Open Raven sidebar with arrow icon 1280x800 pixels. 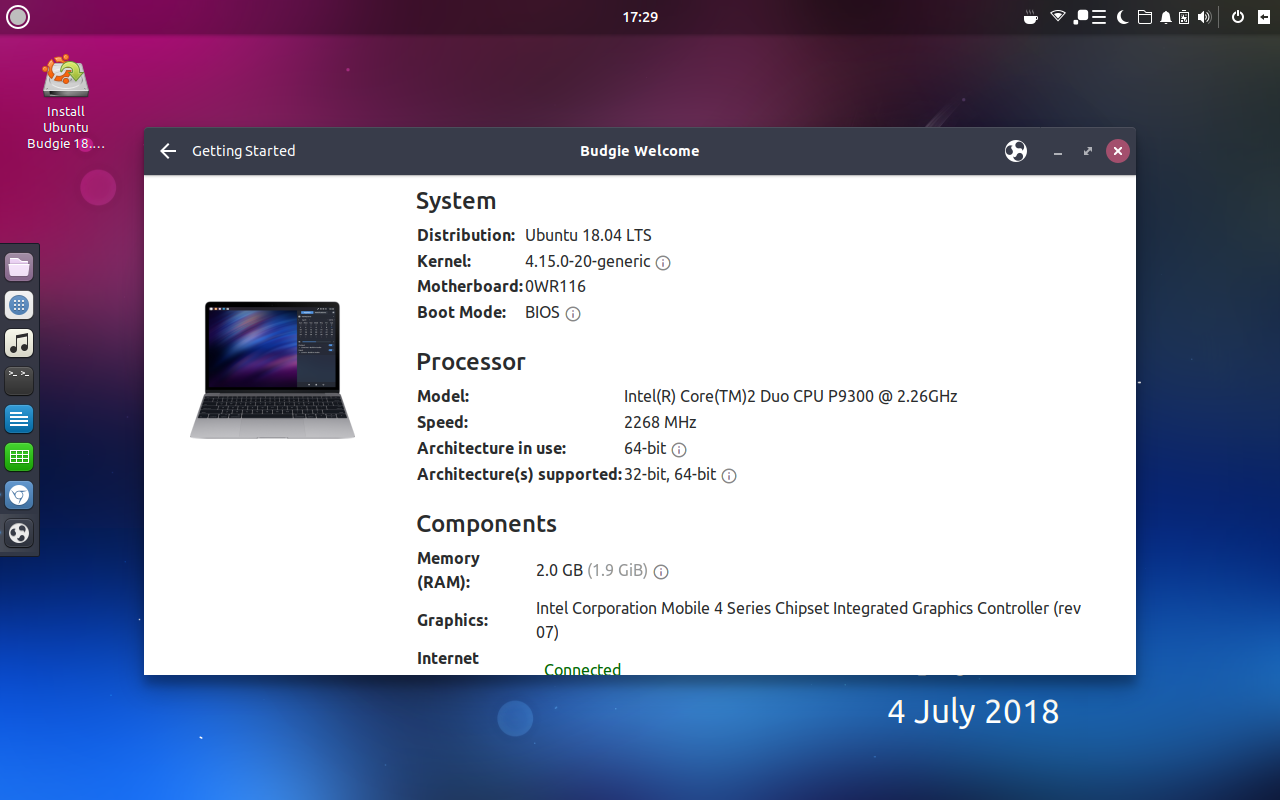coord(1264,17)
